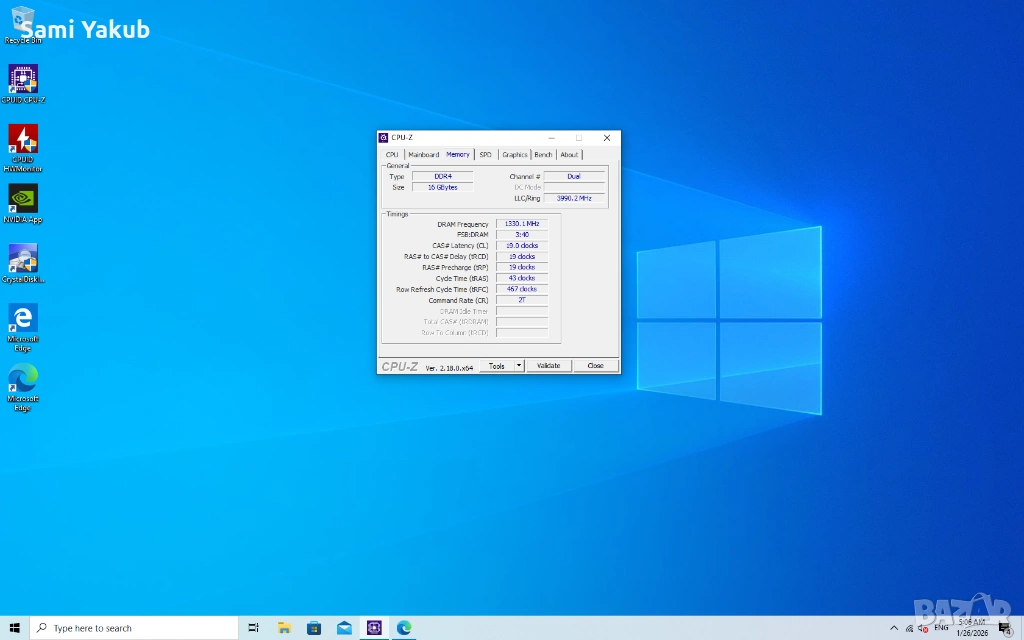1024x640 pixels.
Task: Click the Validate button
Action: [548, 366]
